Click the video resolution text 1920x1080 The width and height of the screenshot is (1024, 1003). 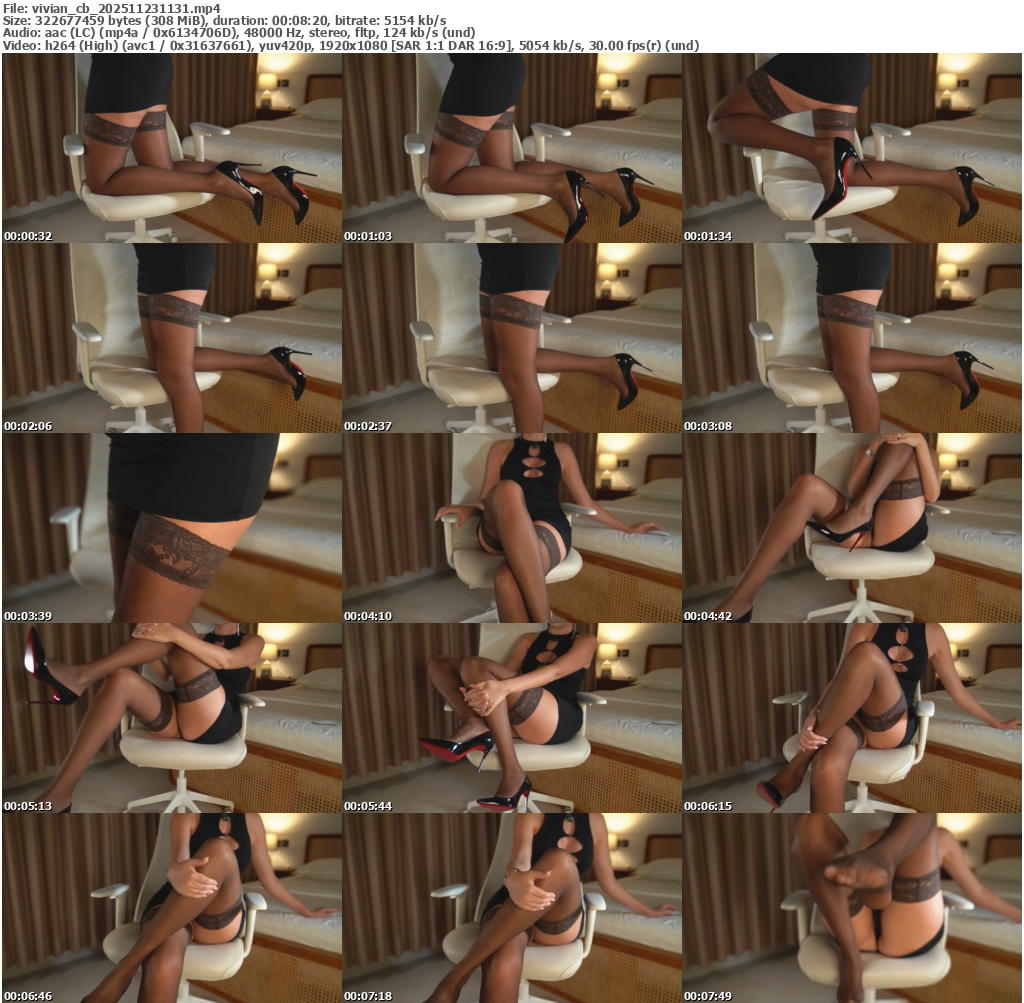(x=354, y=46)
